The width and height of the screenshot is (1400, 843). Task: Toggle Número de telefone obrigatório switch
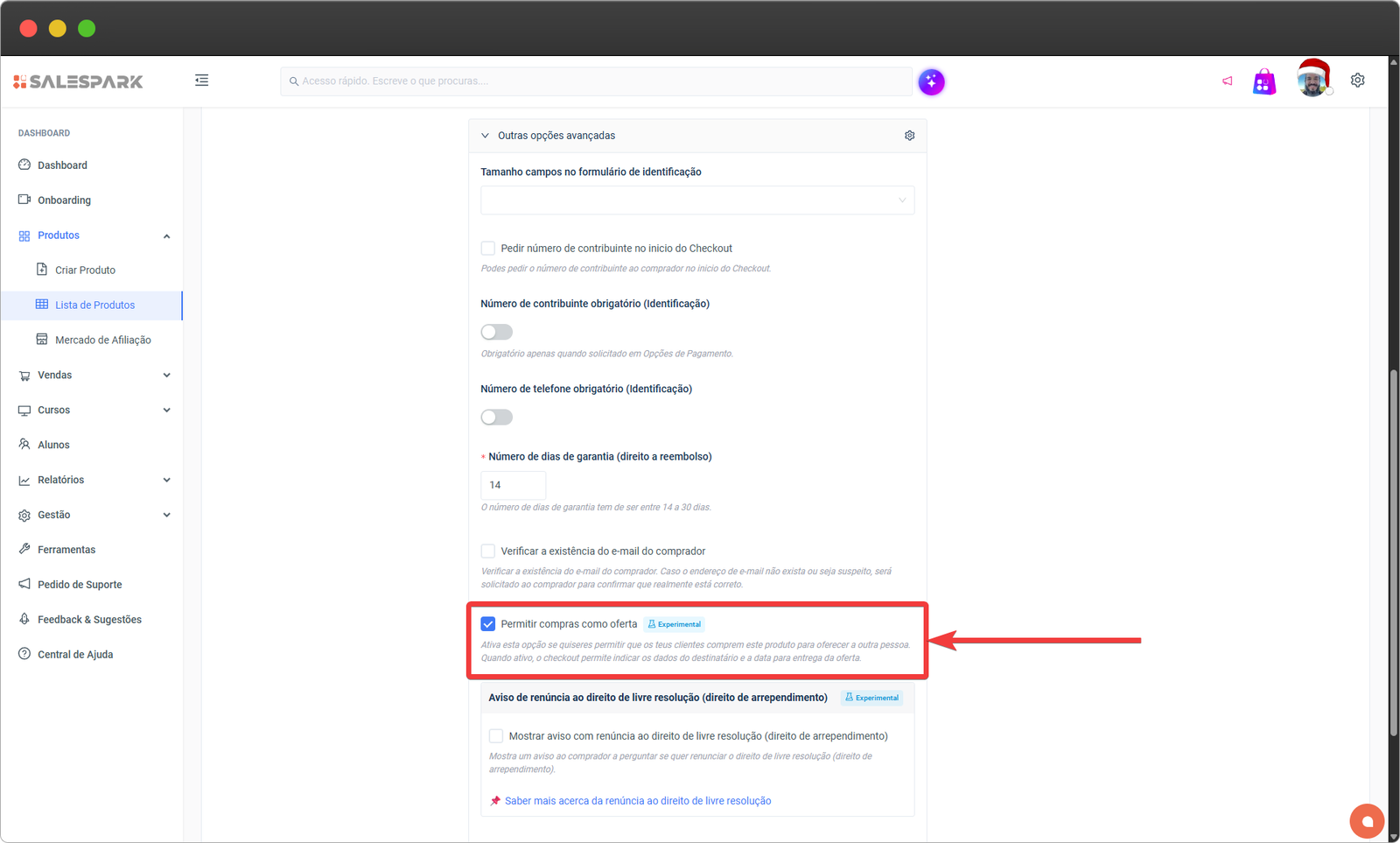[496, 418]
